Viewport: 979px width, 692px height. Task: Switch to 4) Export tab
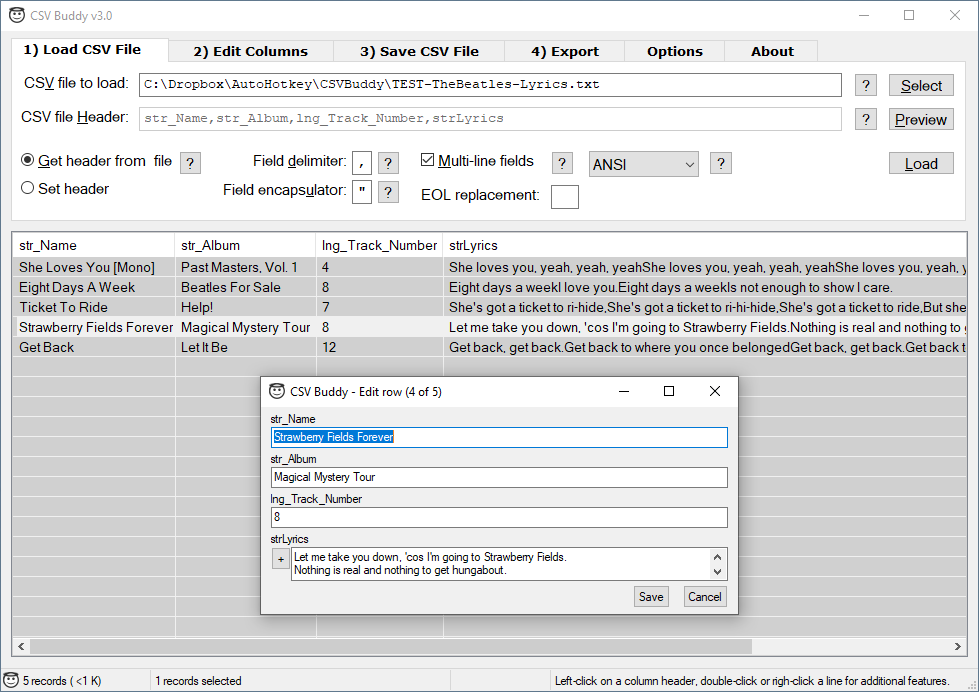(564, 51)
